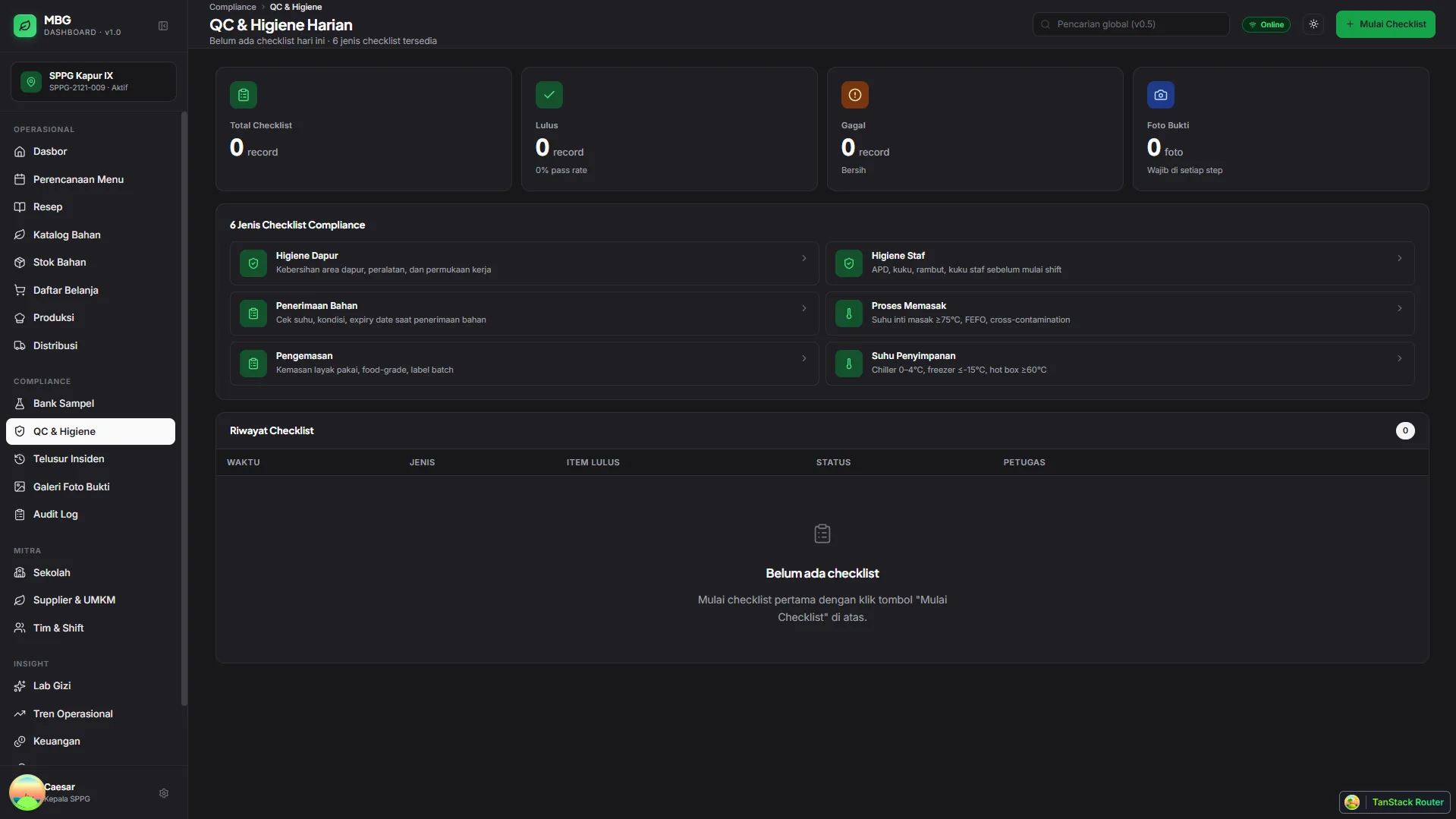1456x819 pixels.
Task: Expand Higiene Staf row chevron
Action: 1400,258
